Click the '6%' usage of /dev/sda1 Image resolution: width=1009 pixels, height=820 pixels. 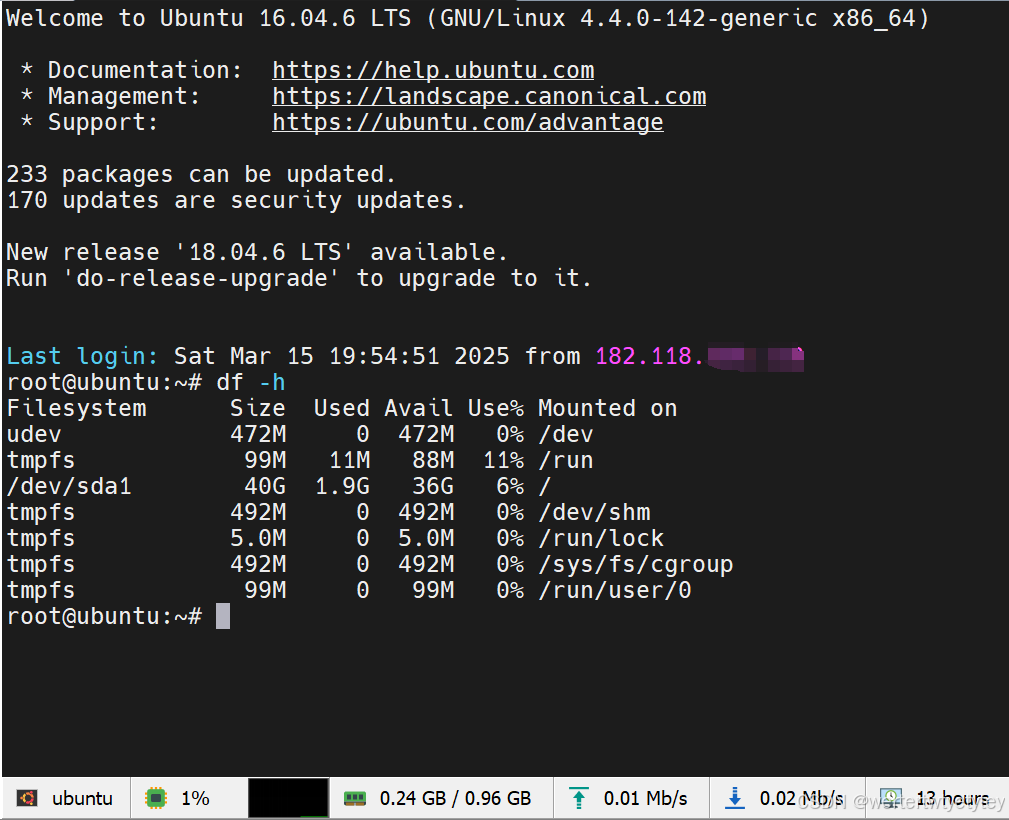(x=510, y=487)
